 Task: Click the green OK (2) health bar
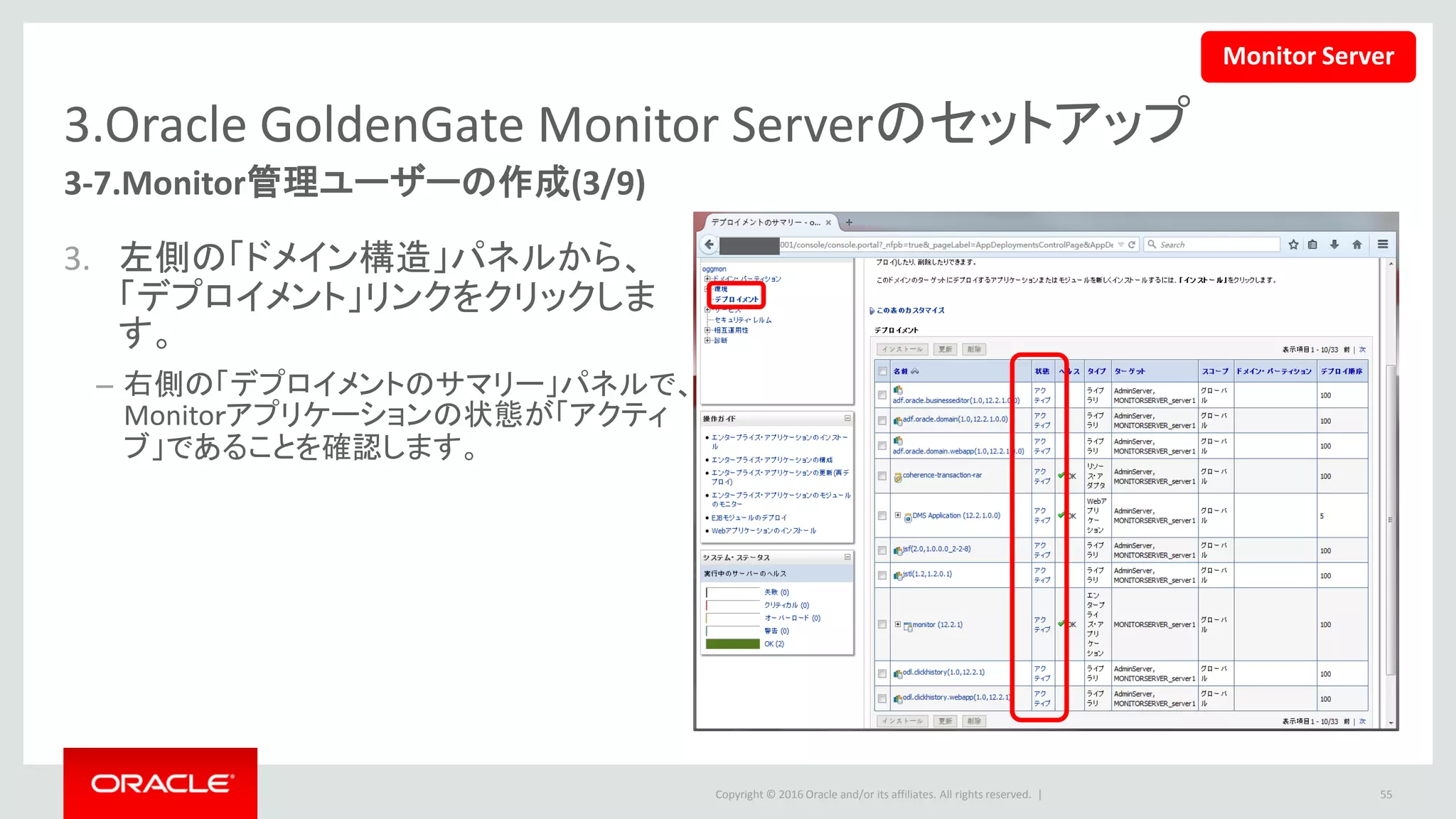[x=732, y=643]
